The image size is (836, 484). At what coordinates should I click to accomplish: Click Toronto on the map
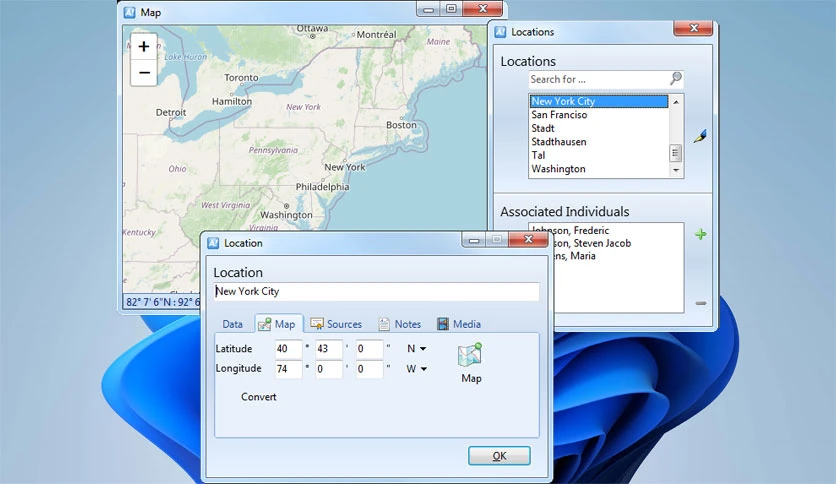[241, 77]
